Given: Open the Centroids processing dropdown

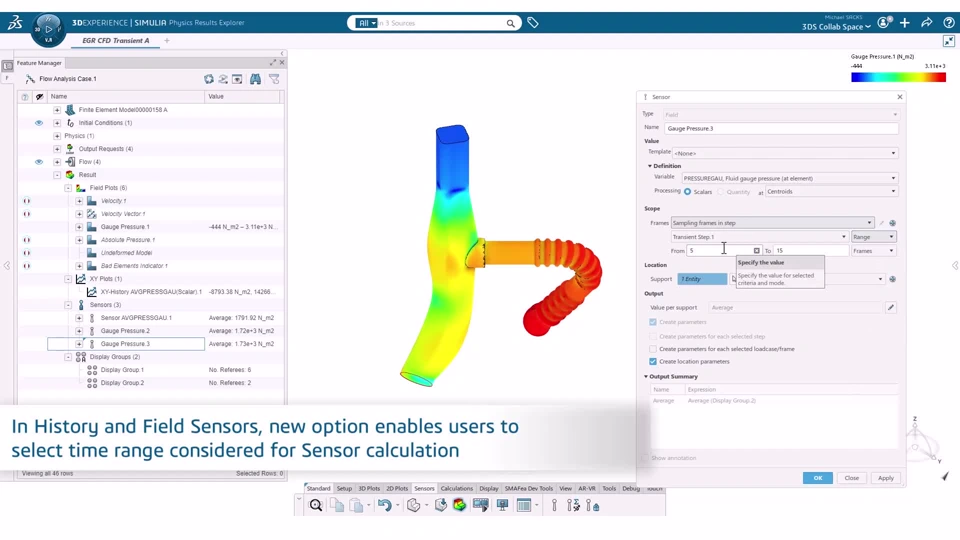Looking at the screenshot, I should (831, 192).
